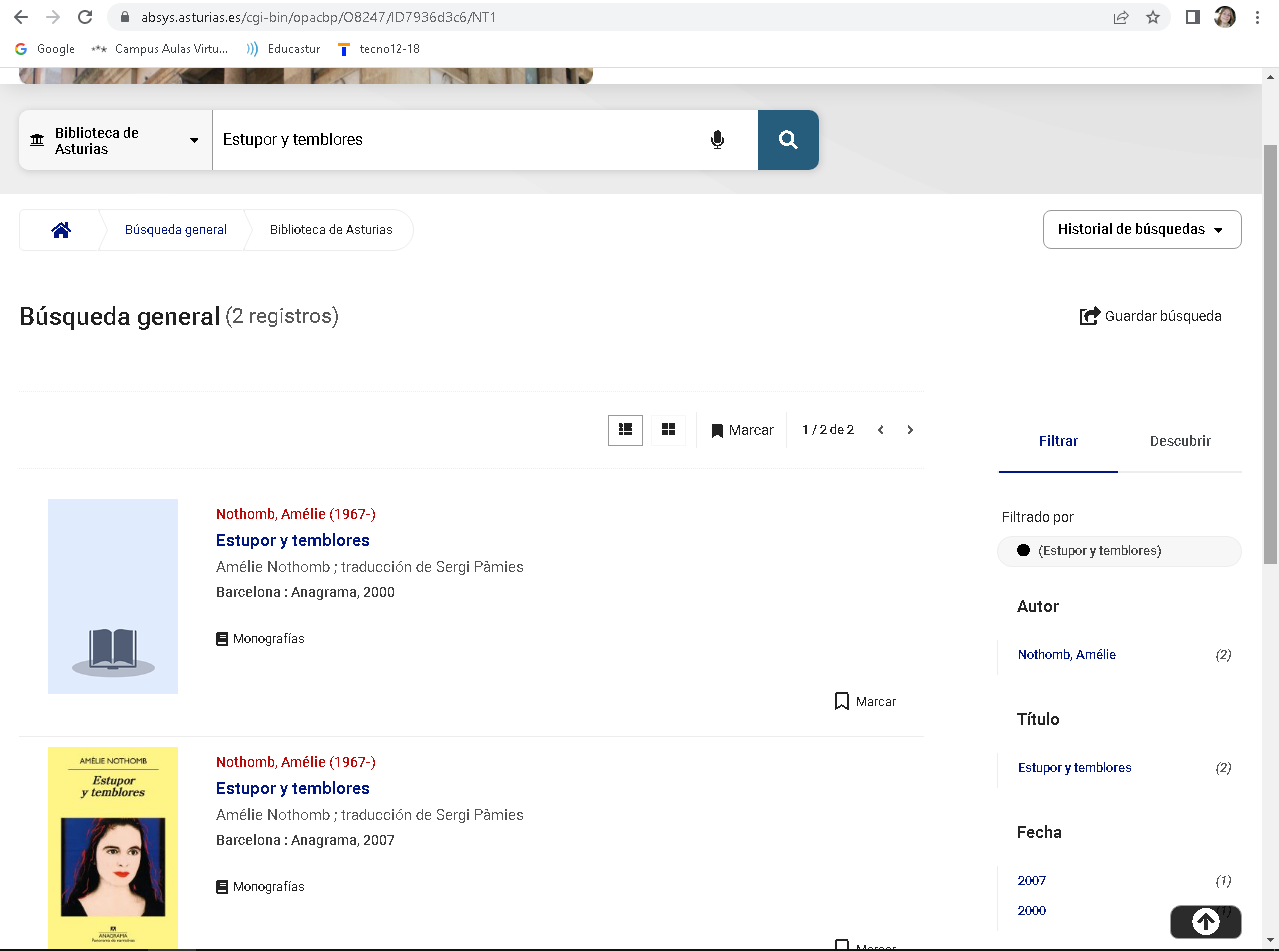Open Chrome's three-dot menu
Image resolution: width=1279 pixels, height=951 pixels.
[x=1258, y=17]
